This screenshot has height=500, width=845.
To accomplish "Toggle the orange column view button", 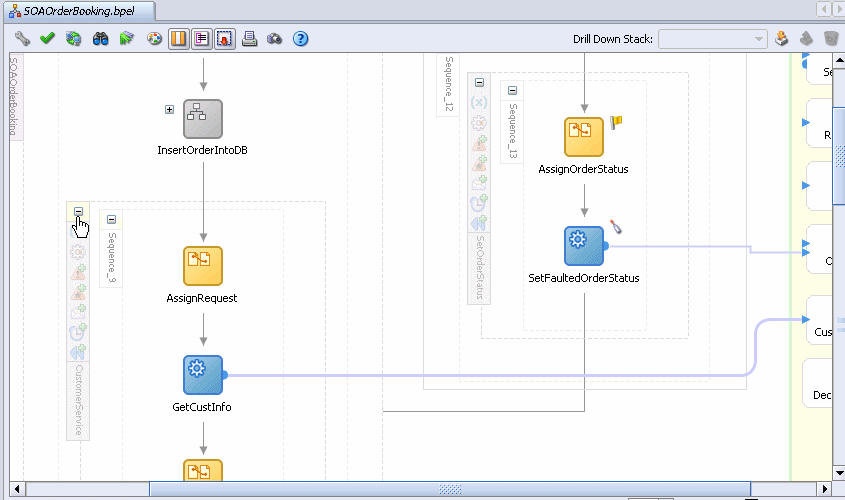I will coord(180,39).
